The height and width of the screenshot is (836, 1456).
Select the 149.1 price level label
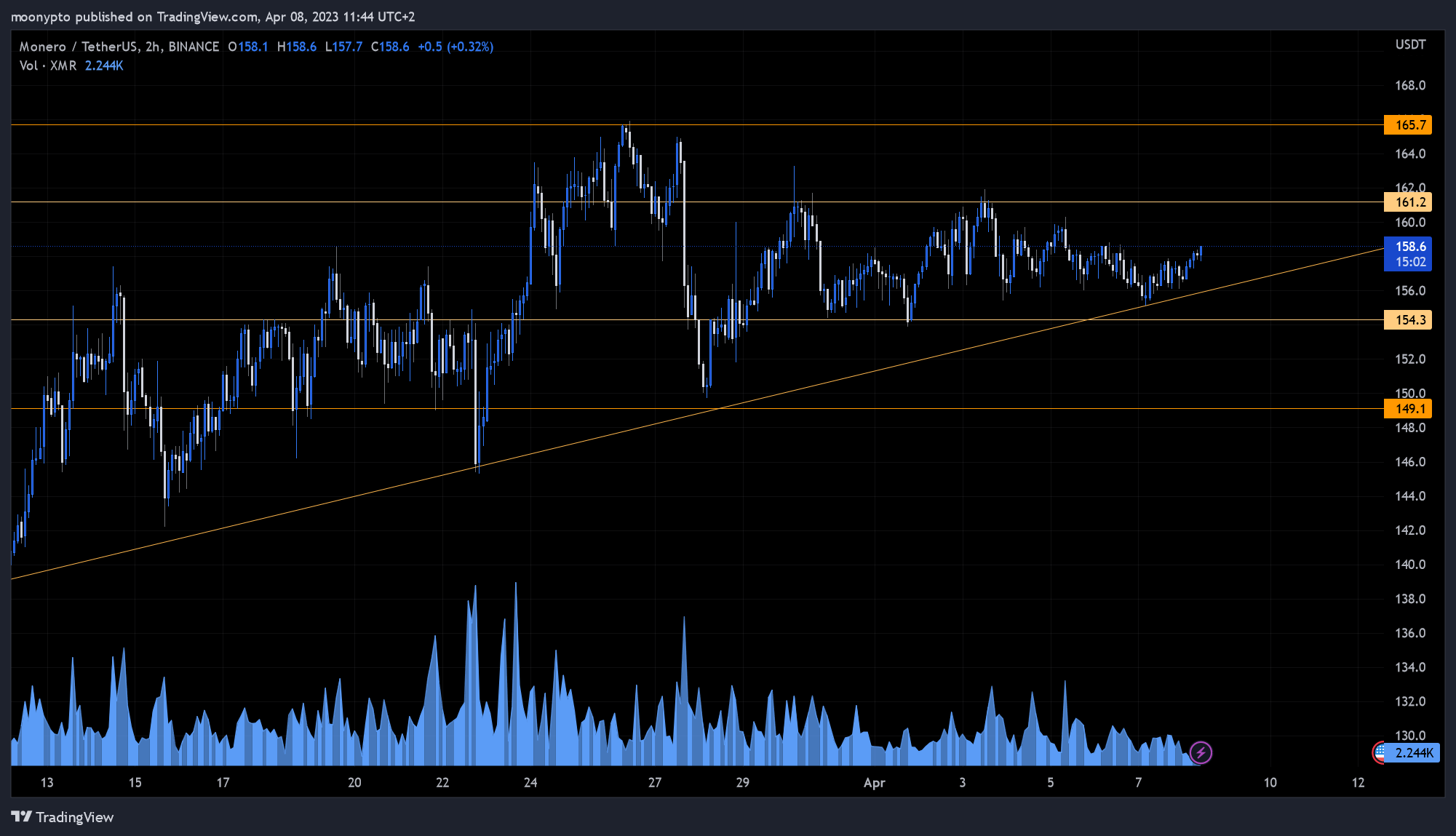point(1408,409)
